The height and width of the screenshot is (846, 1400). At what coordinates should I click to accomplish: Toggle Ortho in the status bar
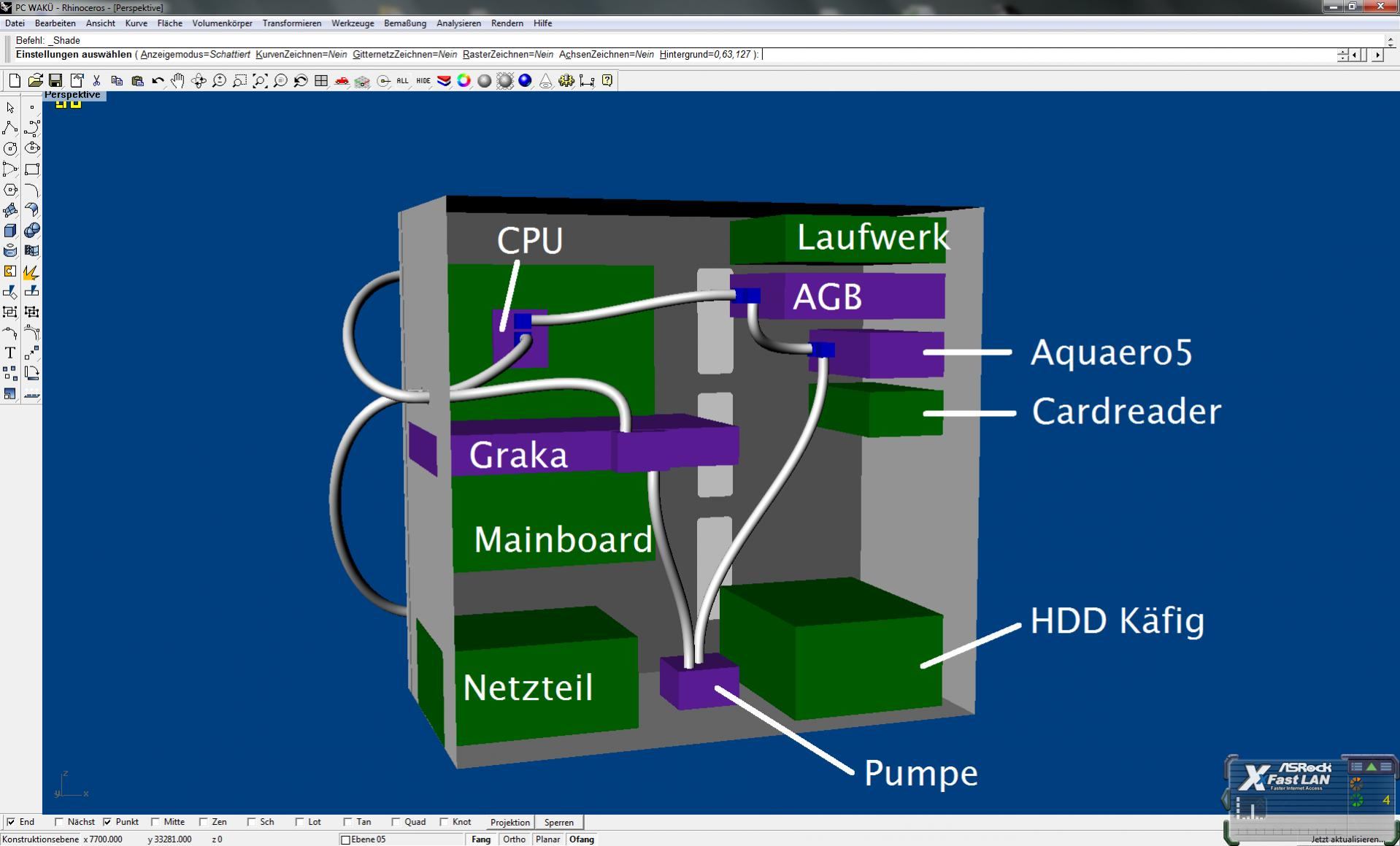[514, 839]
